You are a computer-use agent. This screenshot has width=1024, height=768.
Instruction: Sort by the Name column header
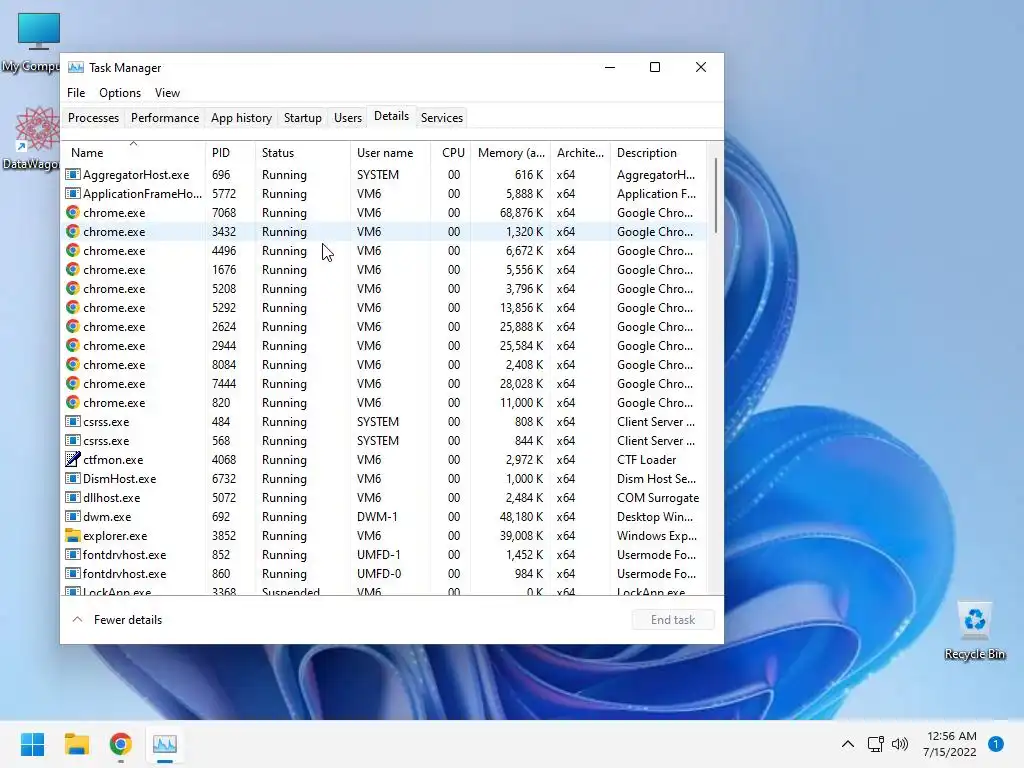134,152
